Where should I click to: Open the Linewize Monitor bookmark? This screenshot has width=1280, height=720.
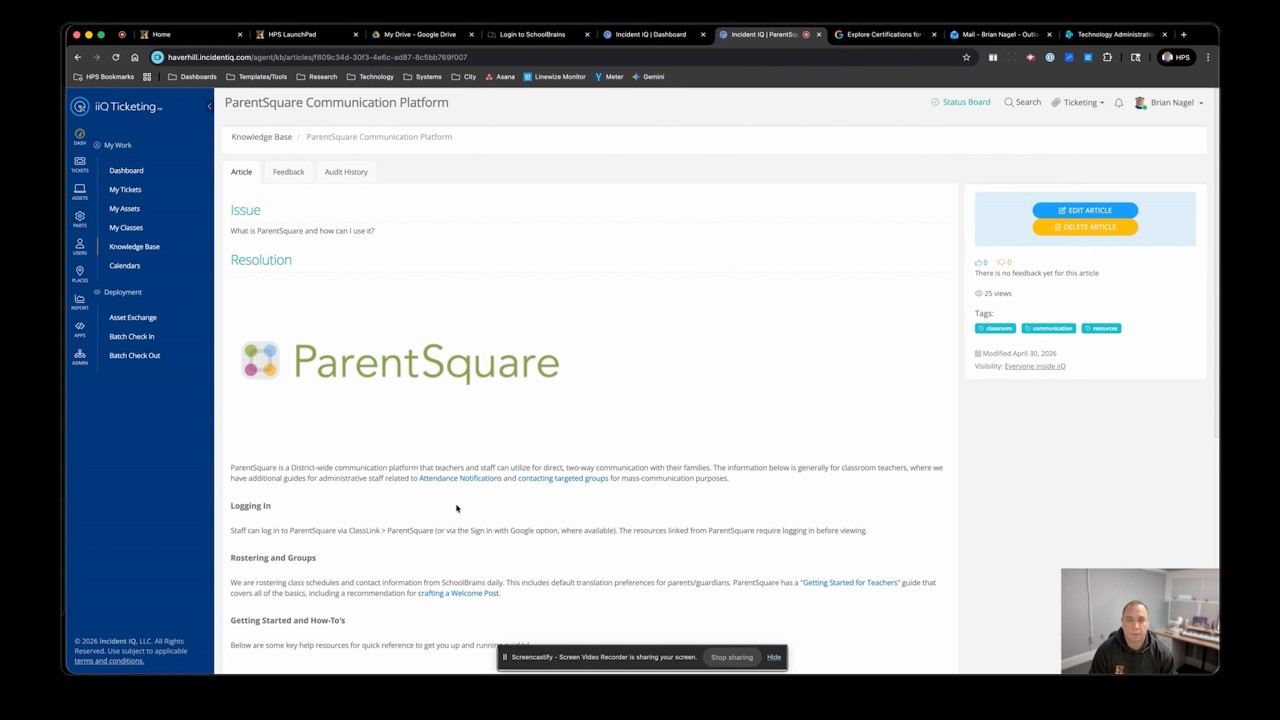point(555,77)
